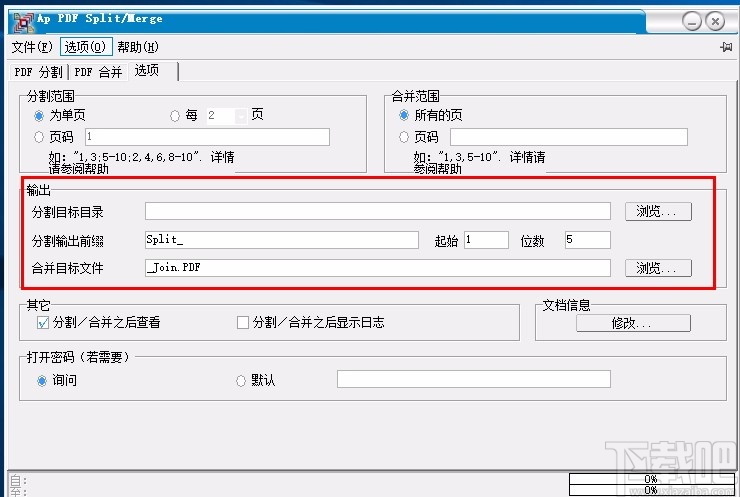Open the 选项(O) menu
The width and height of the screenshot is (740, 497).
click(x=85, y=47)
